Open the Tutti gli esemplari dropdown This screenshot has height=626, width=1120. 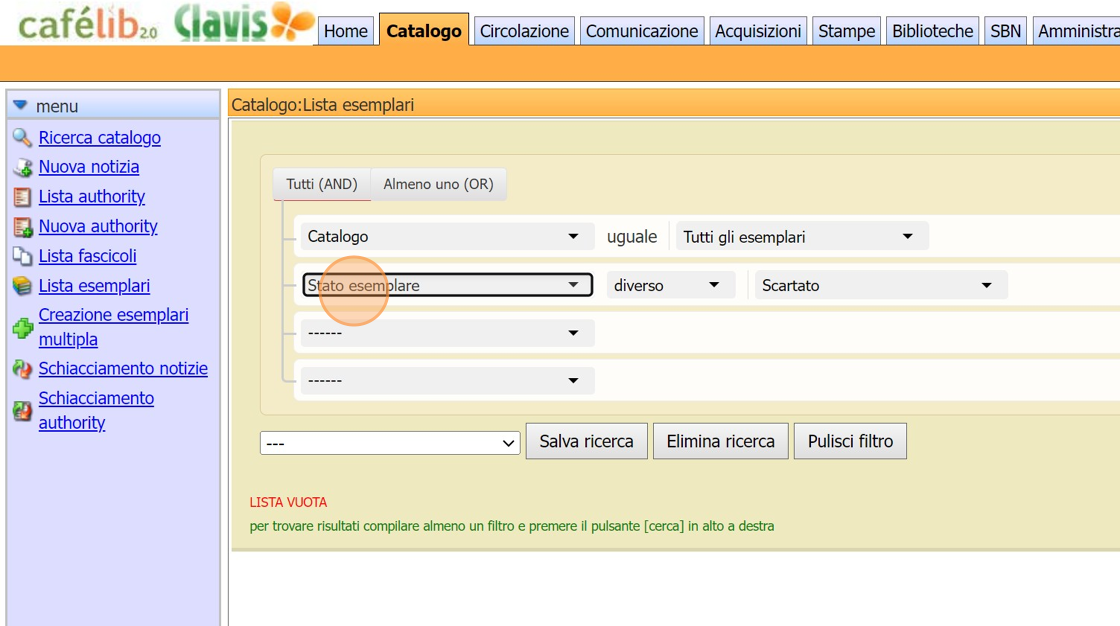coord(802,237)
